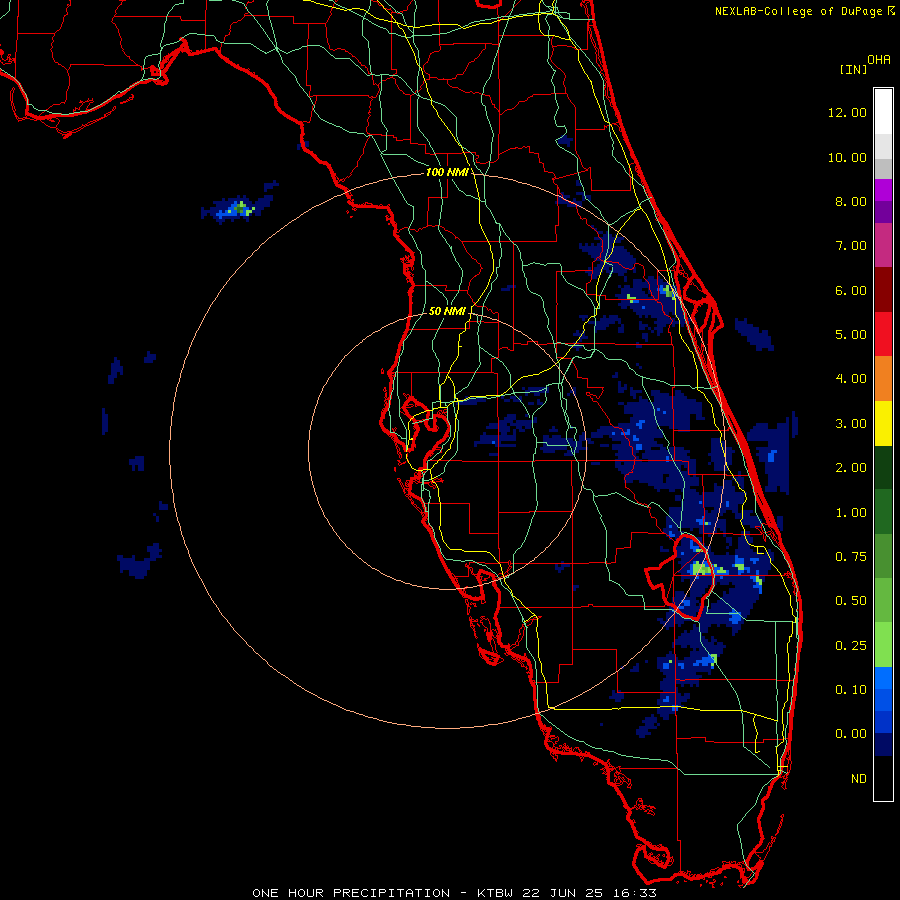The width and height of the screenshot is (900, 900).
Task: Pick the orange legend swatch
Action: [x=883, y=379]
